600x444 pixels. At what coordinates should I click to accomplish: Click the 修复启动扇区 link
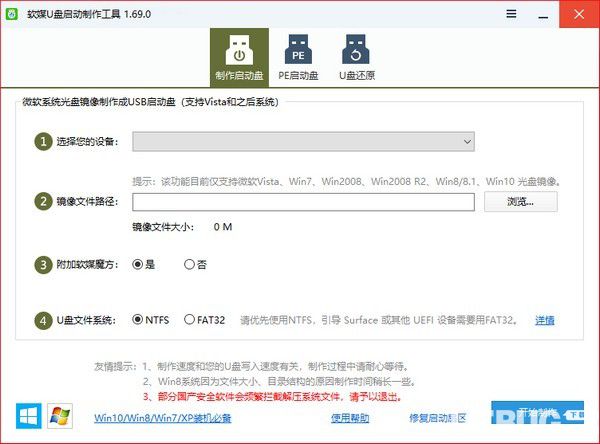438,418
